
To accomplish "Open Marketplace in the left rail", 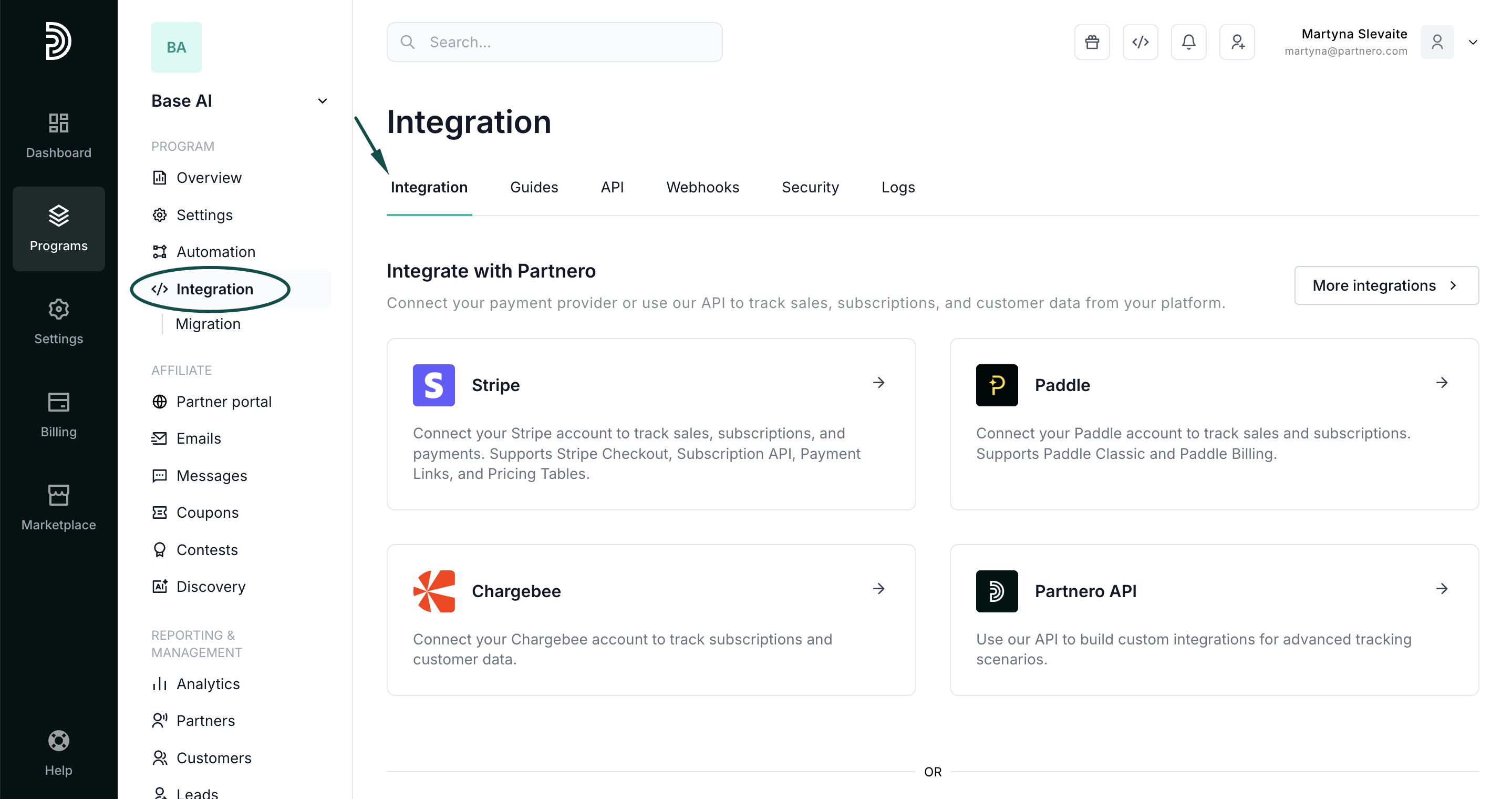I will tap(59, 508).
